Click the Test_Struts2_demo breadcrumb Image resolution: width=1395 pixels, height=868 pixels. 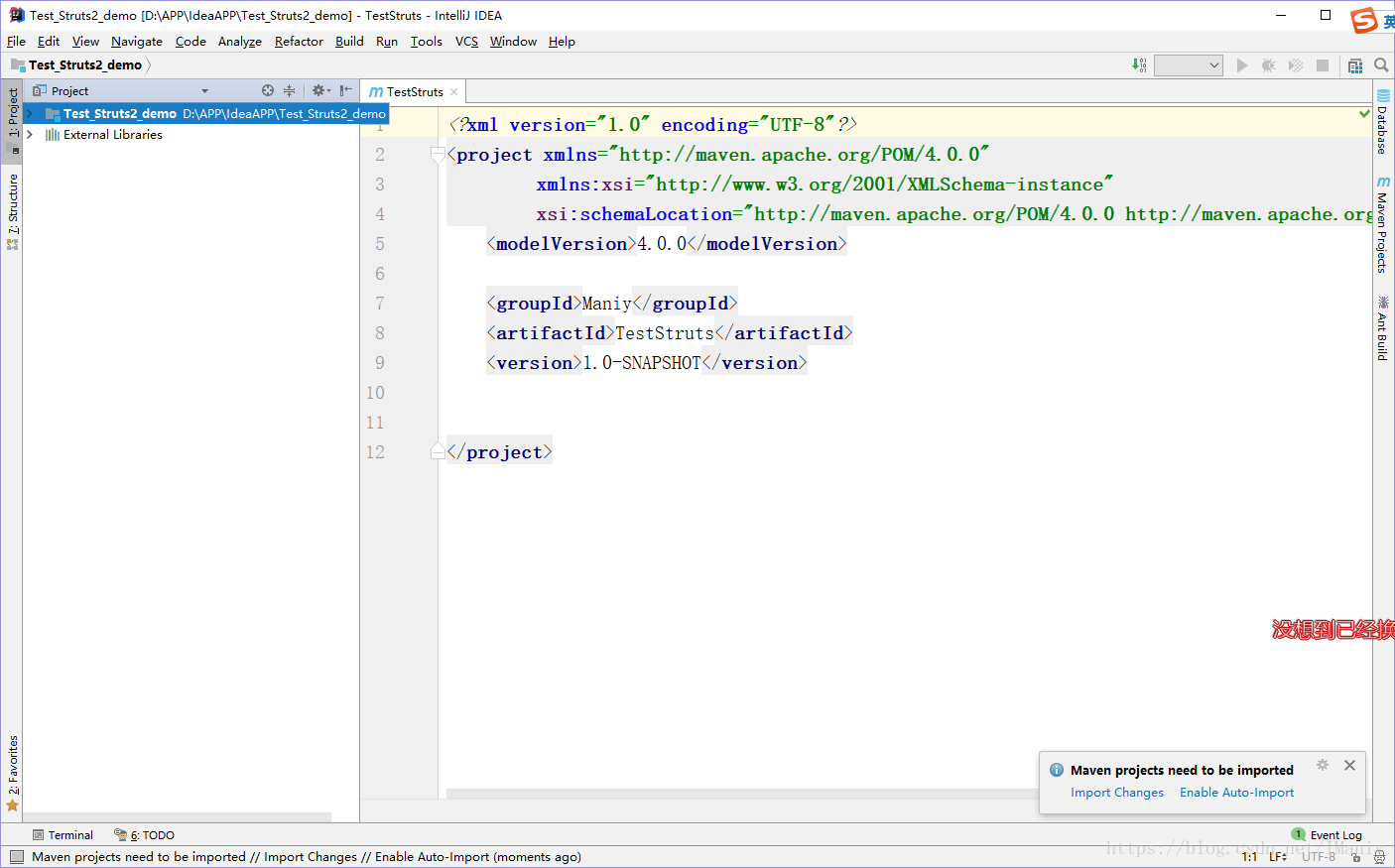pos(85,65)
